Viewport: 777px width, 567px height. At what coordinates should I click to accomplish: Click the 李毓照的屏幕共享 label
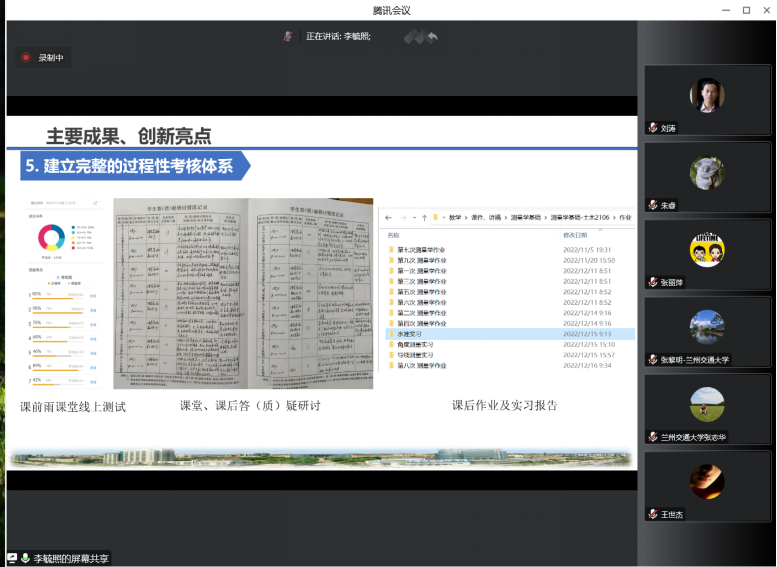[72, 558]
